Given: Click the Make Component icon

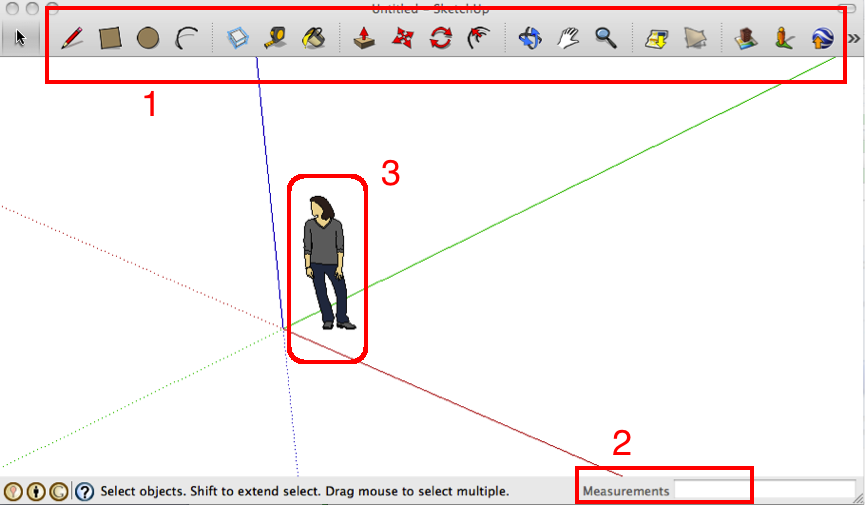Looking at the screenshot, I should [x=238, y=39].
